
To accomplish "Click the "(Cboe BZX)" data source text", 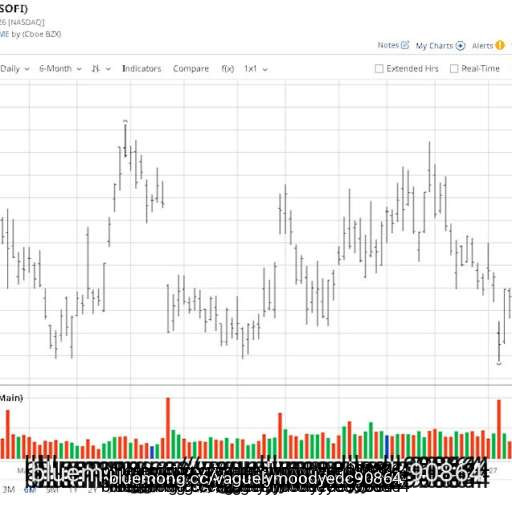I will pos(41,34).
